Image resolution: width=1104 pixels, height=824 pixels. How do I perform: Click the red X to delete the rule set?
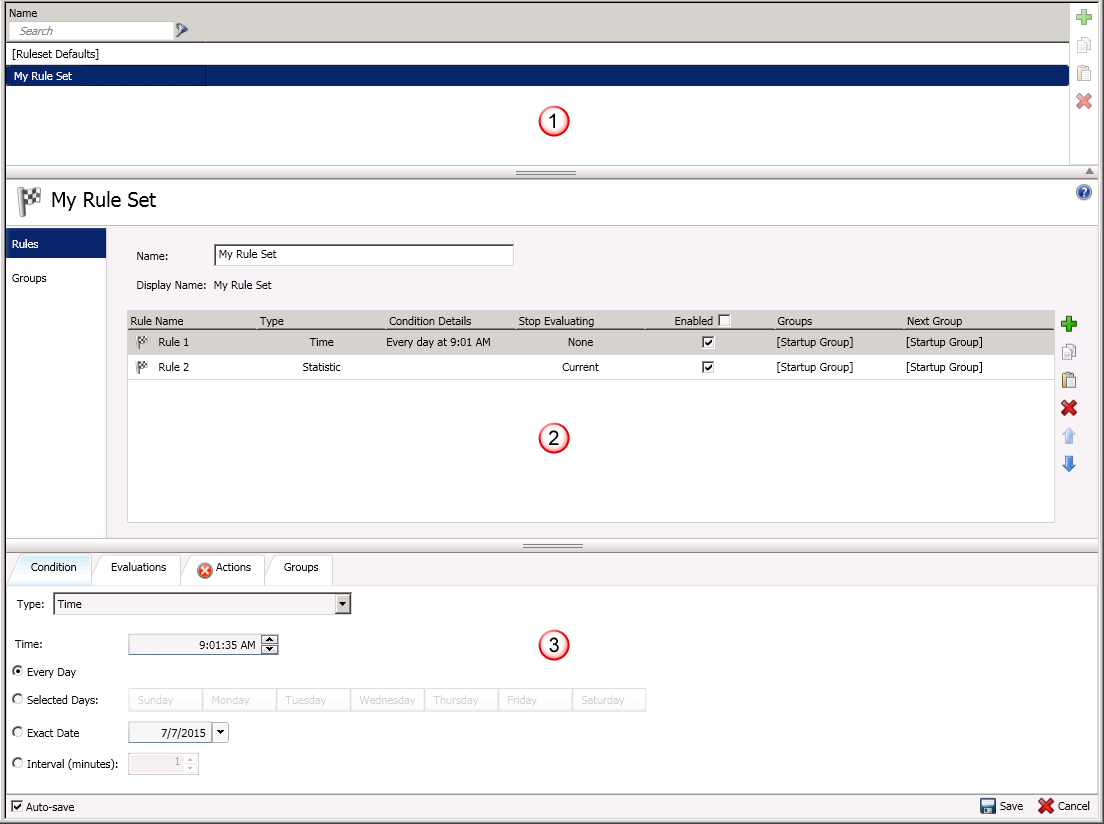(x=1083, y=101)
